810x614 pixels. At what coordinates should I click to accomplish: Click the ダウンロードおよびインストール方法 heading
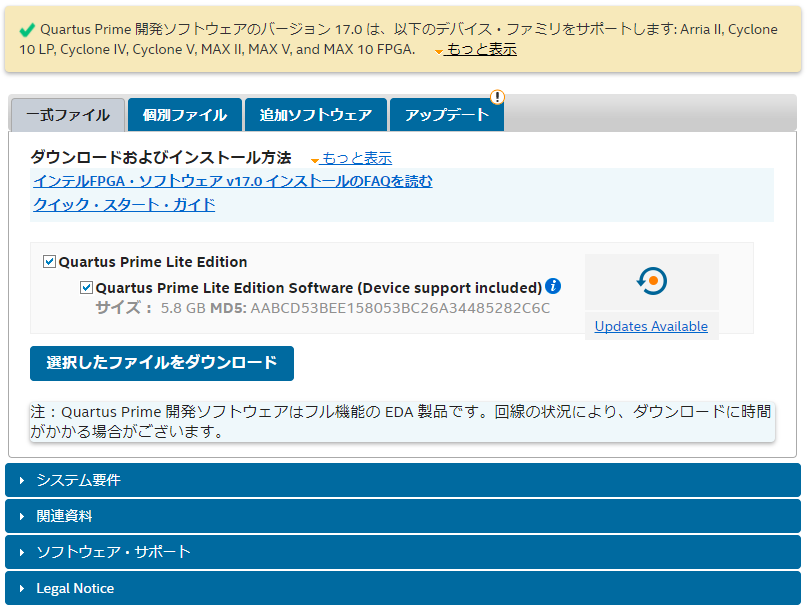tap(161, 157)
